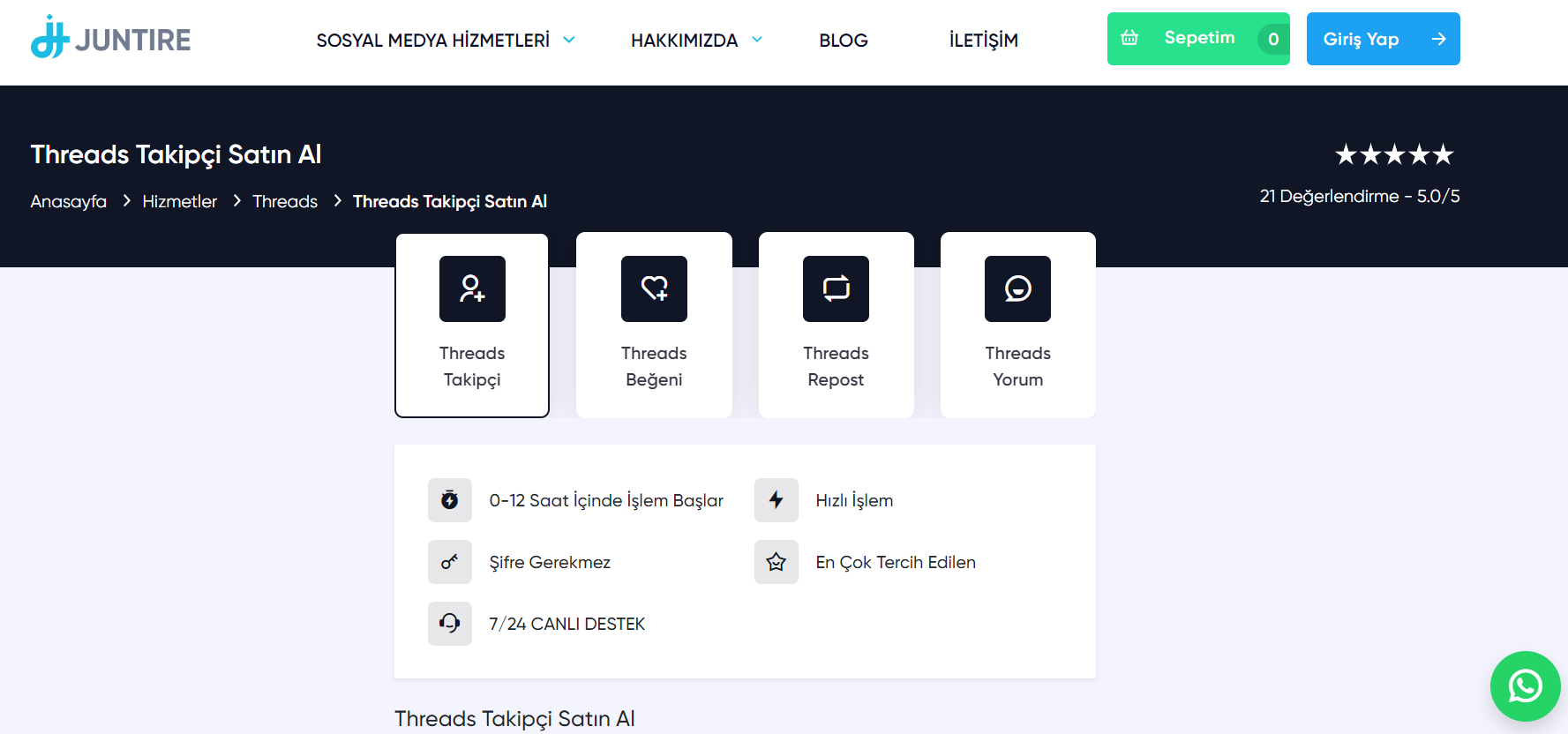Click the cart count badge

tap(1272, 39)
